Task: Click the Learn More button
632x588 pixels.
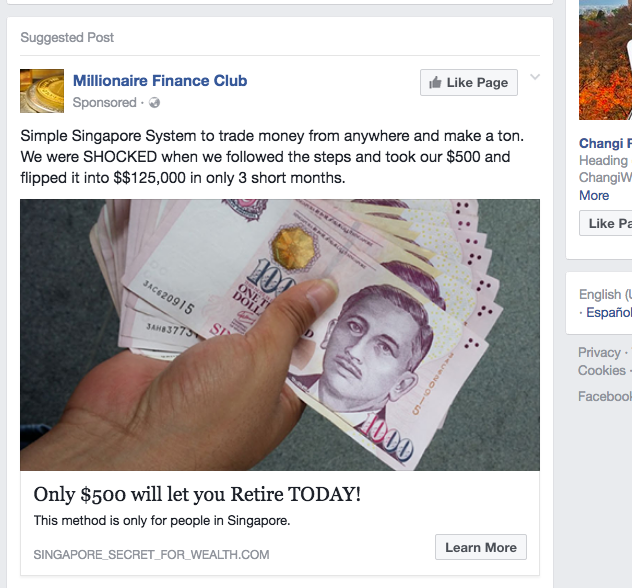Action: tap(481, 547)
